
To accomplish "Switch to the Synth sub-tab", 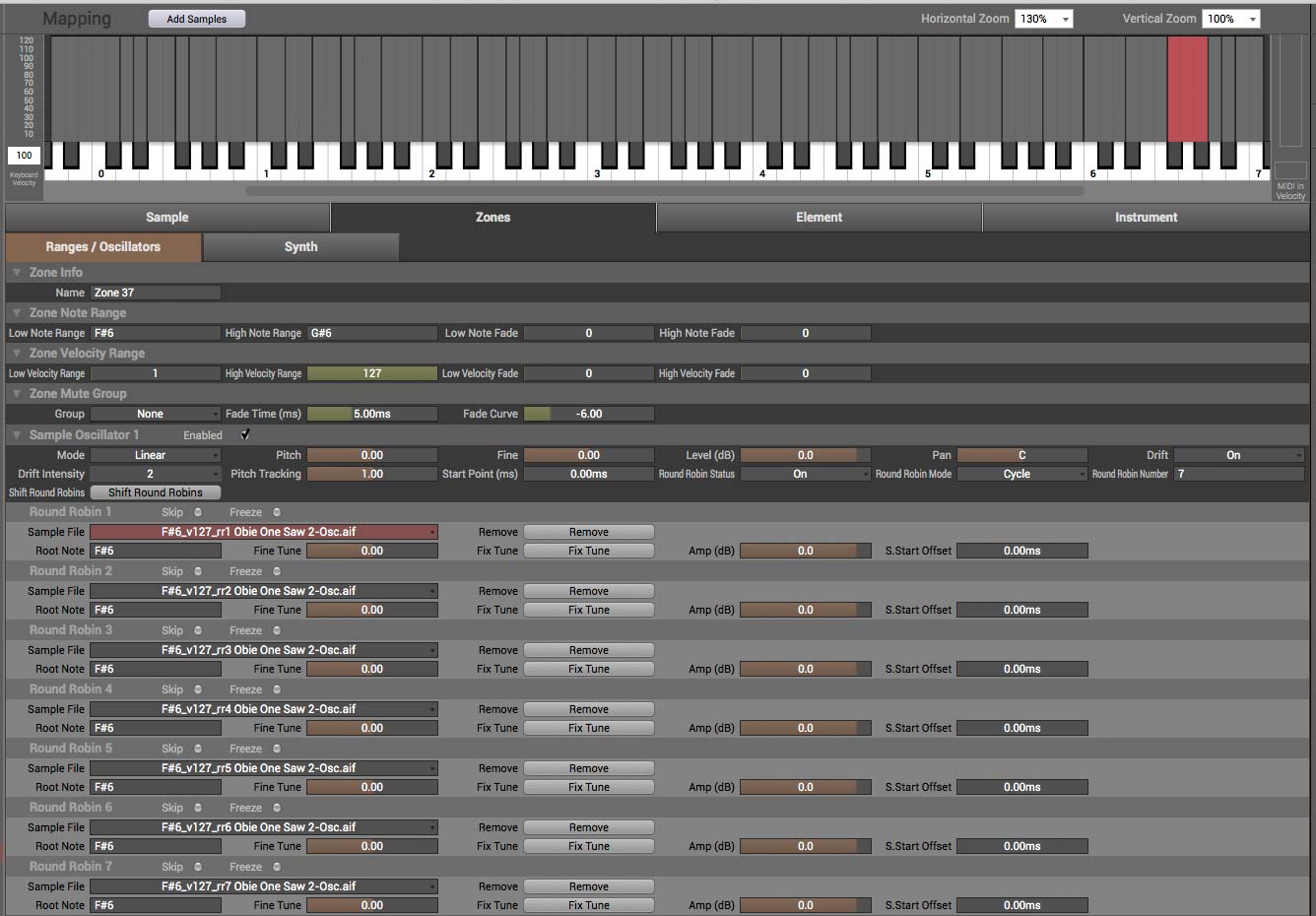I will pos(300,247).
